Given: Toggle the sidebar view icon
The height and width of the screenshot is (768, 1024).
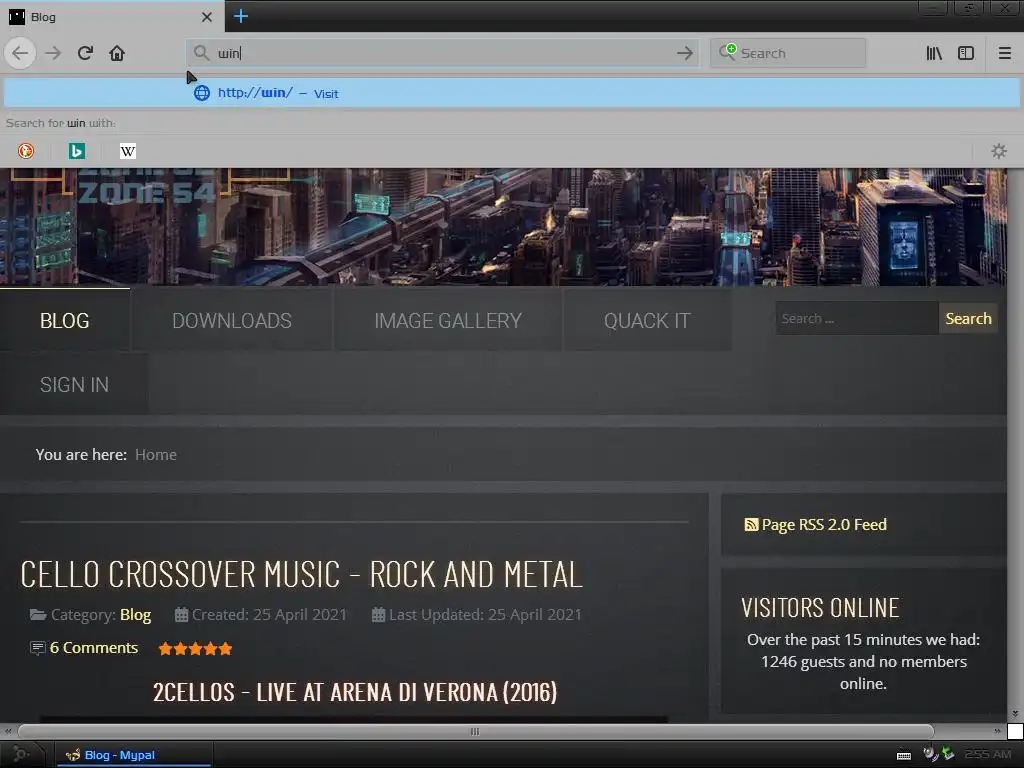Looking at the screenshot, I should (966, 53).
